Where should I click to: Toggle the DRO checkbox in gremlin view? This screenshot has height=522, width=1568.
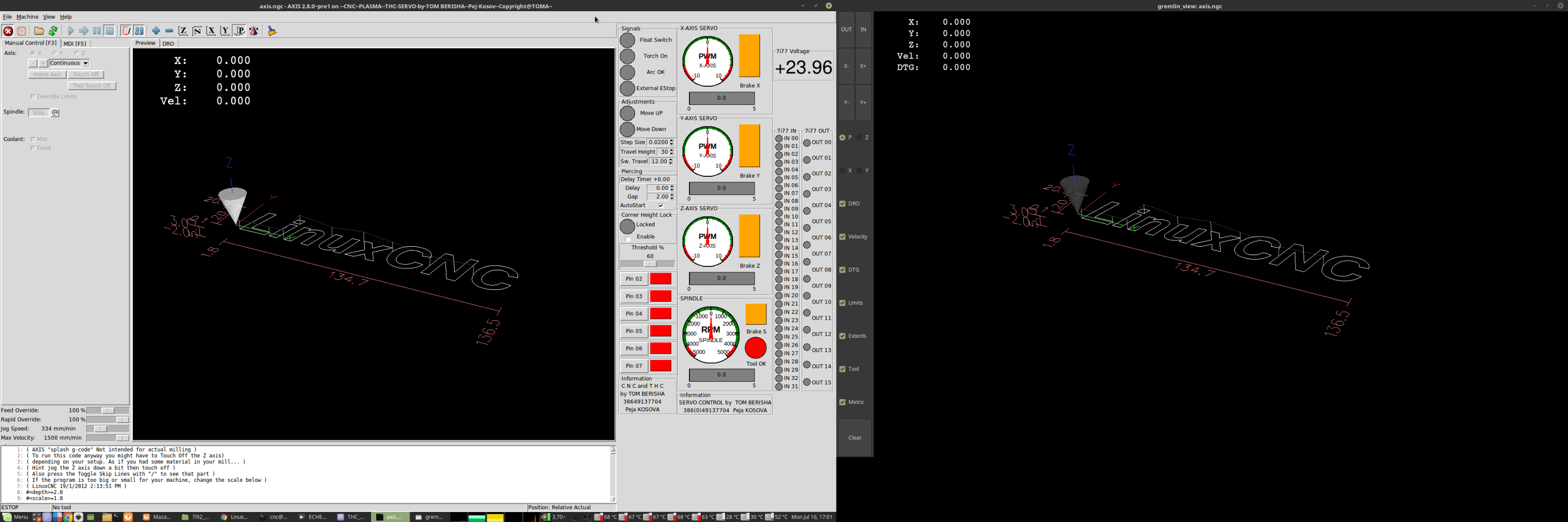coord(842,204)
